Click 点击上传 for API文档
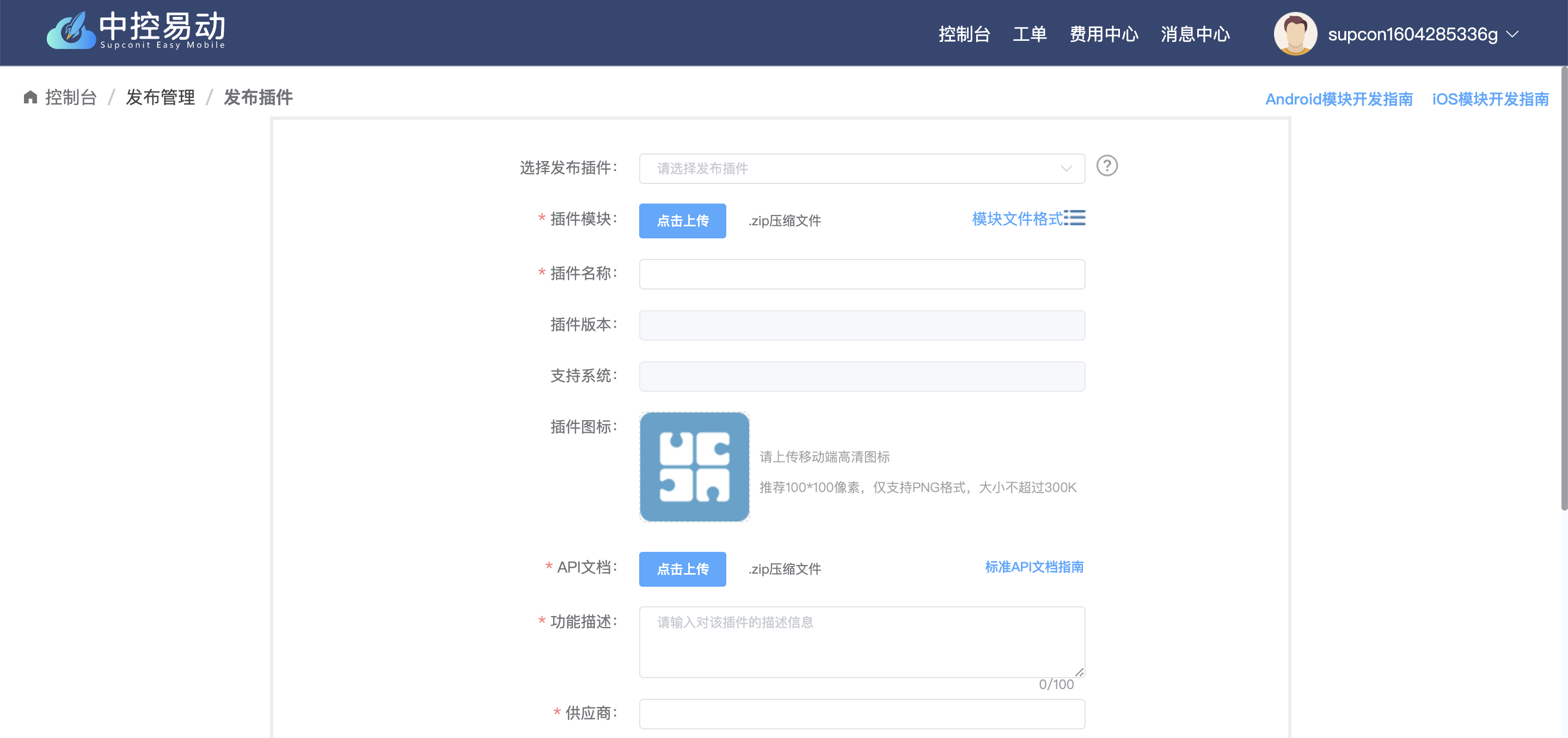This screenshot has height=738, width=1568. 682,569
